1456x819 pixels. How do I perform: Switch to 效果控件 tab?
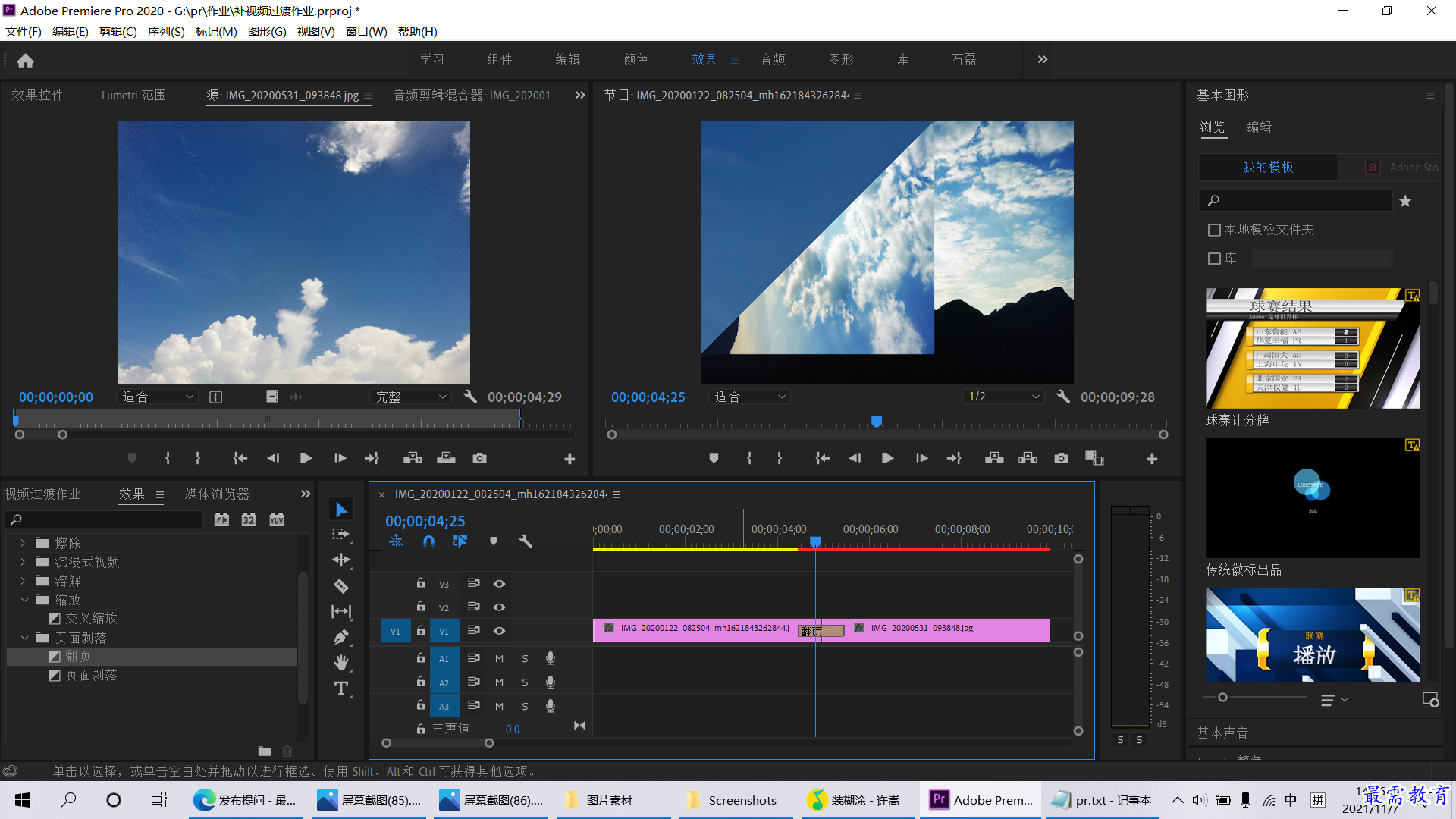(37, 95)
